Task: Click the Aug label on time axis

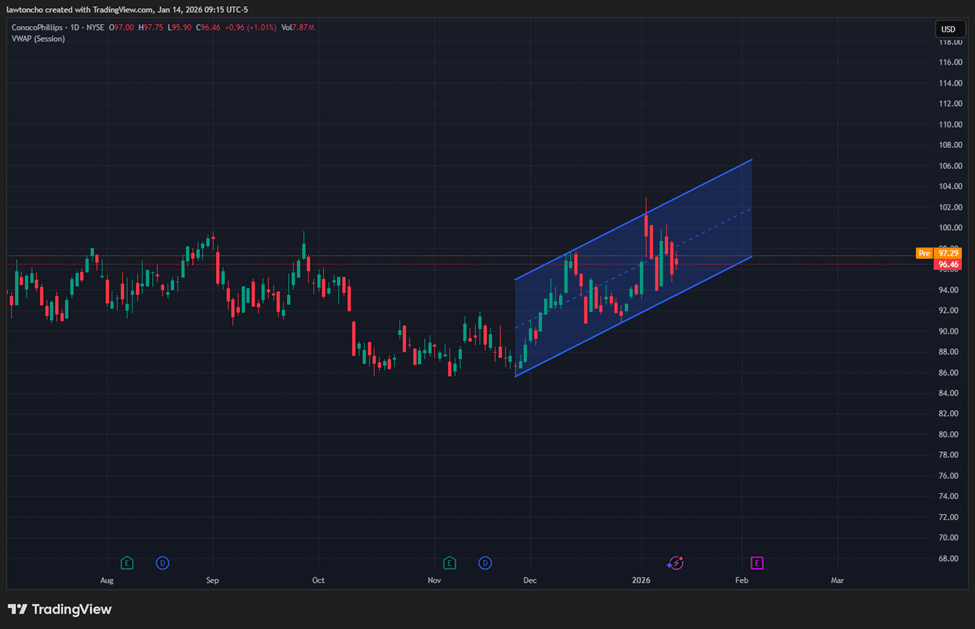Action: (107, 580)
